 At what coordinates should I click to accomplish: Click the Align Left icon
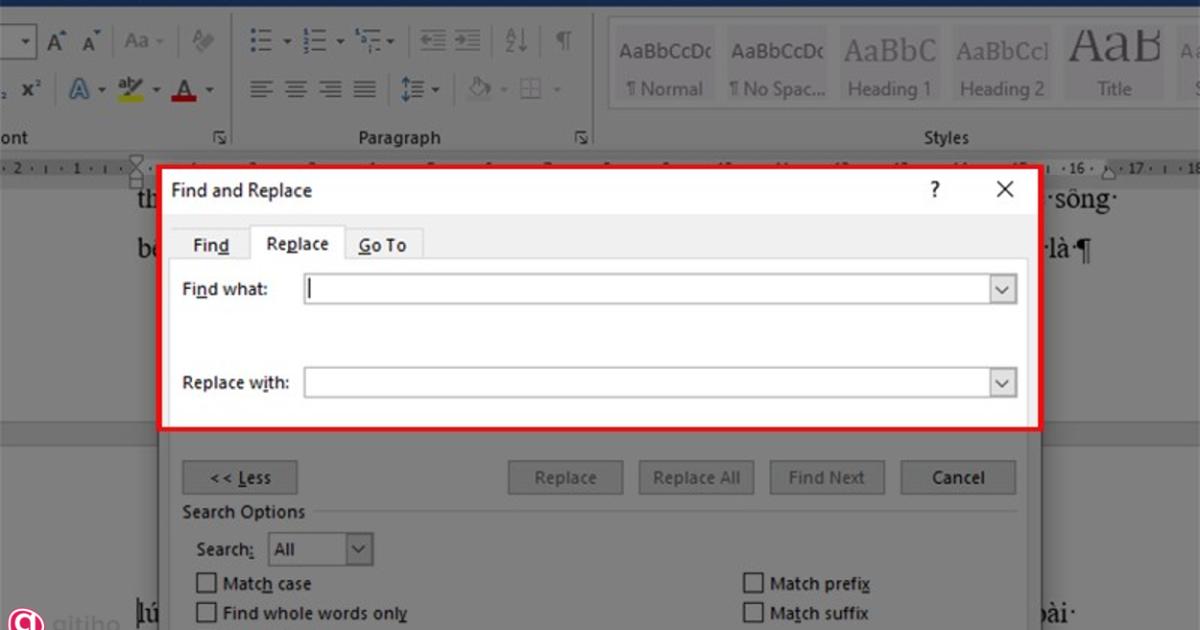coord(262,90)
